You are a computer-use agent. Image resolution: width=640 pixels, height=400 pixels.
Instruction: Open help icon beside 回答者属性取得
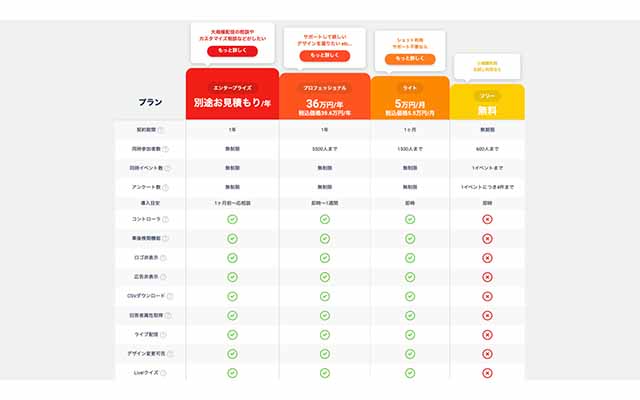click(x=168, y=316)
